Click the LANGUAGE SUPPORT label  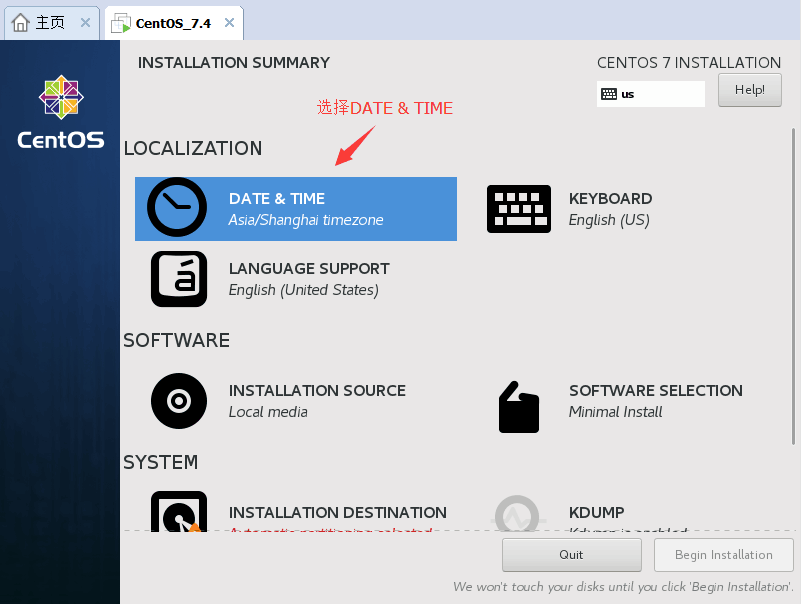309,269
